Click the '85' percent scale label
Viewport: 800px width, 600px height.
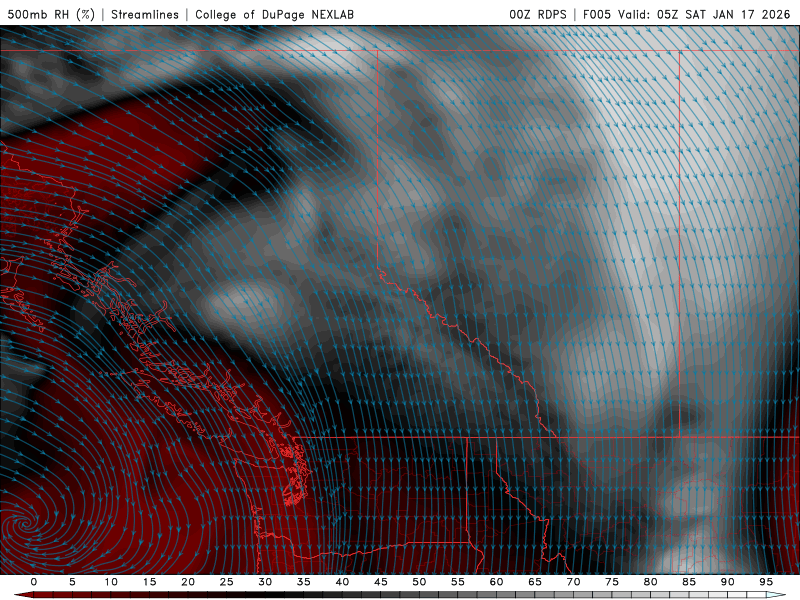click(x=688, y=582)
